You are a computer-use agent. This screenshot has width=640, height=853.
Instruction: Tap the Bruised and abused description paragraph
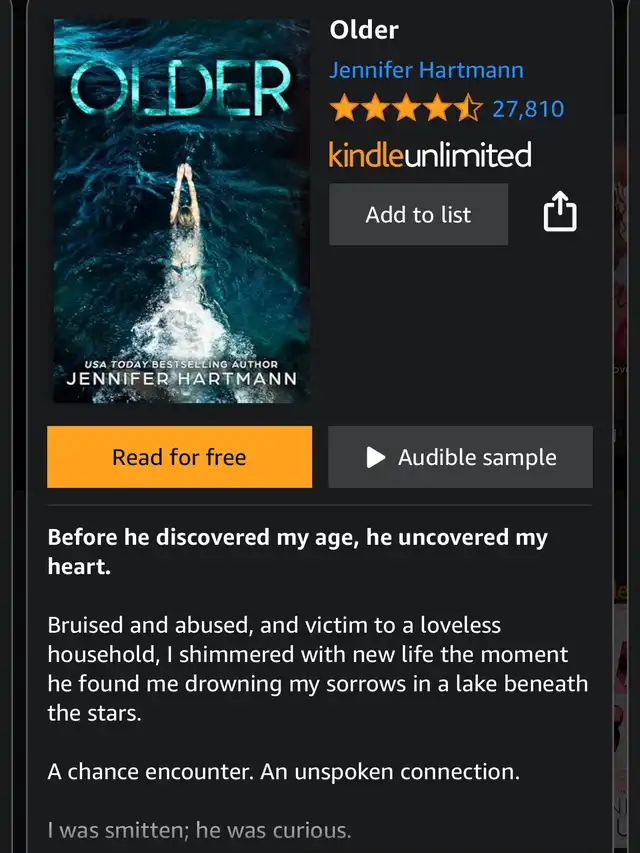pyautogui.click(x=318, y=669)
